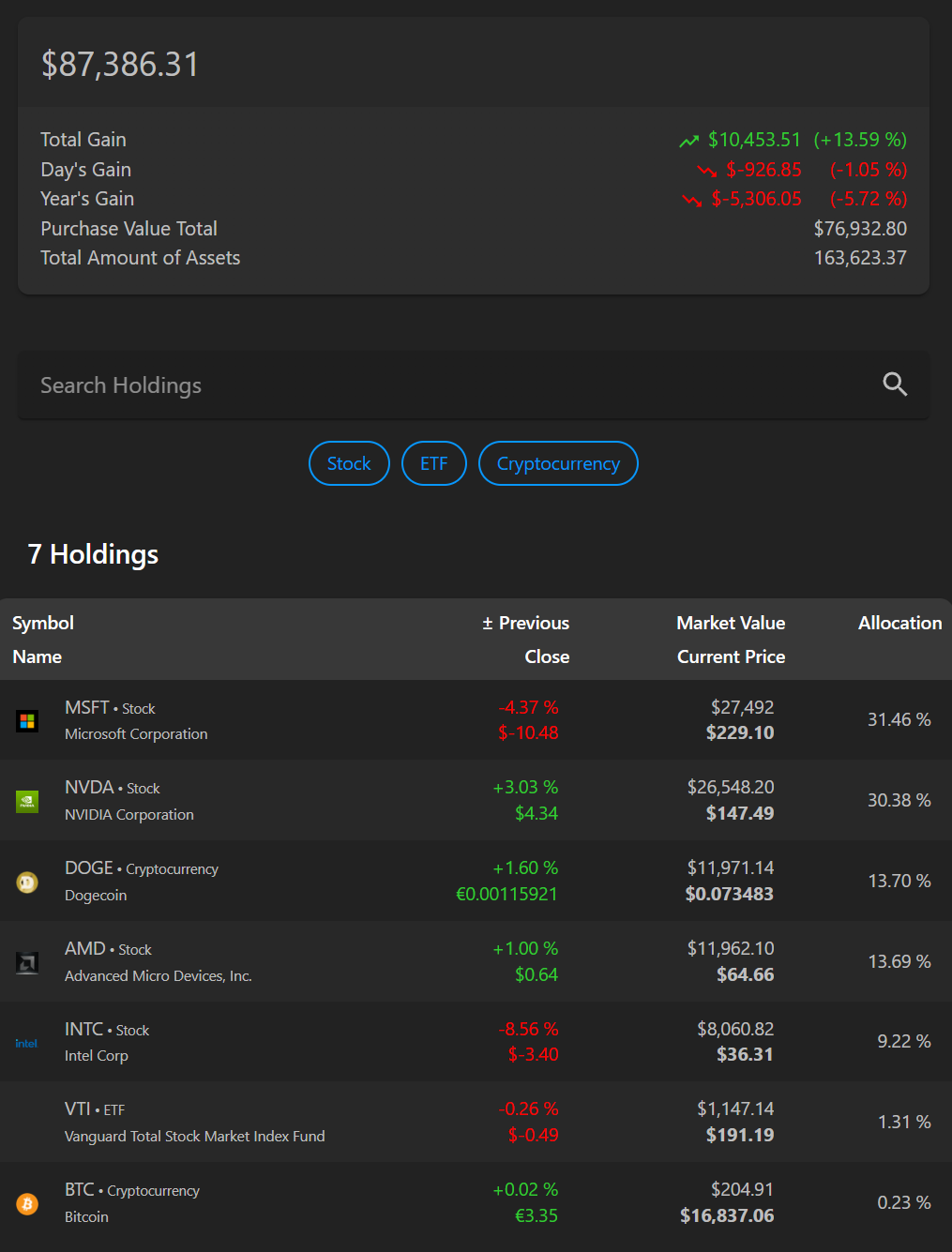This screenshot has height=1252, width=952.
Task: Sort by Previous Close column header
Action: pos(526,624)
